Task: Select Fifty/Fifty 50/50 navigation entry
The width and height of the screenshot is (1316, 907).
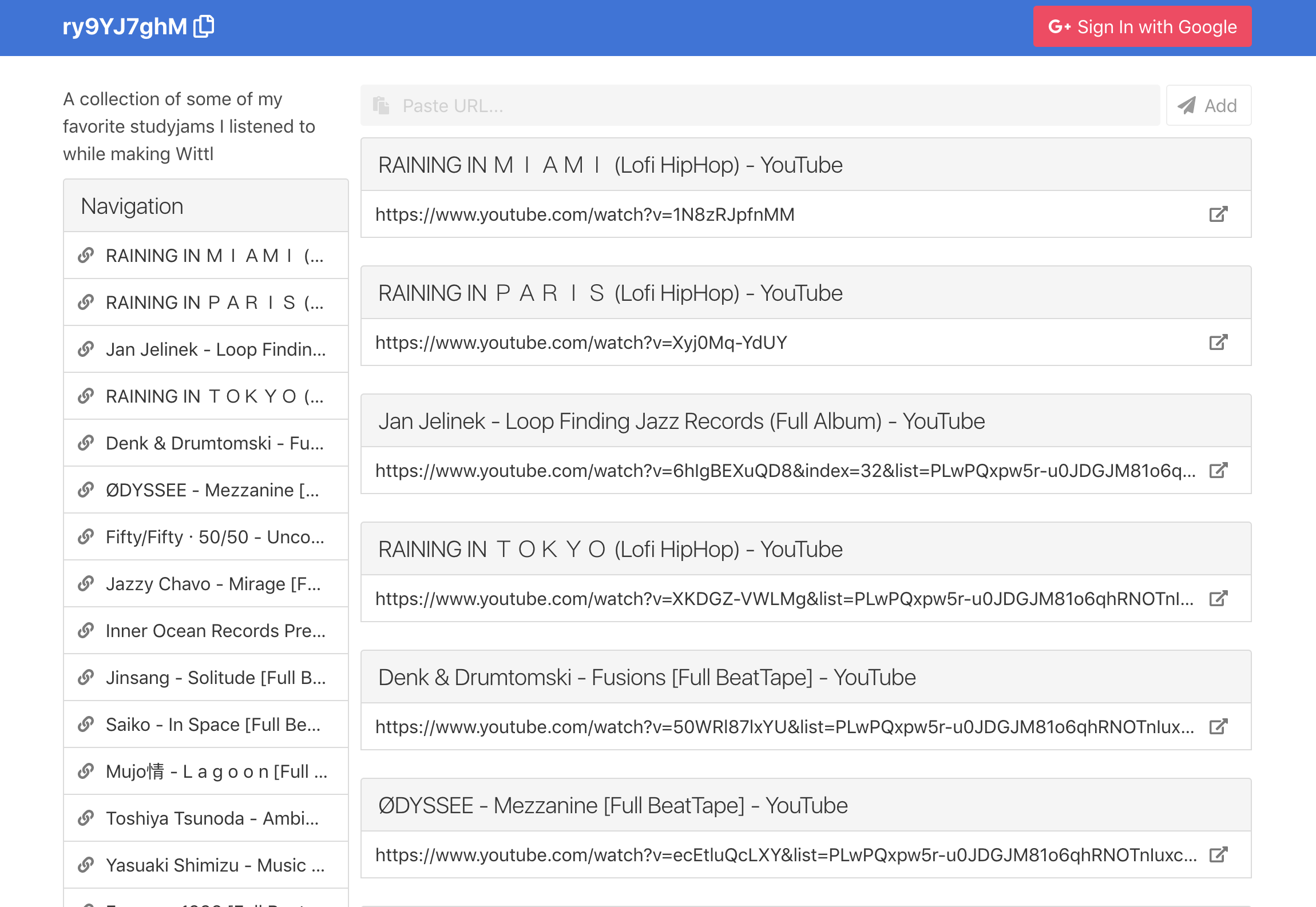Action: click(x=206, y=536)
